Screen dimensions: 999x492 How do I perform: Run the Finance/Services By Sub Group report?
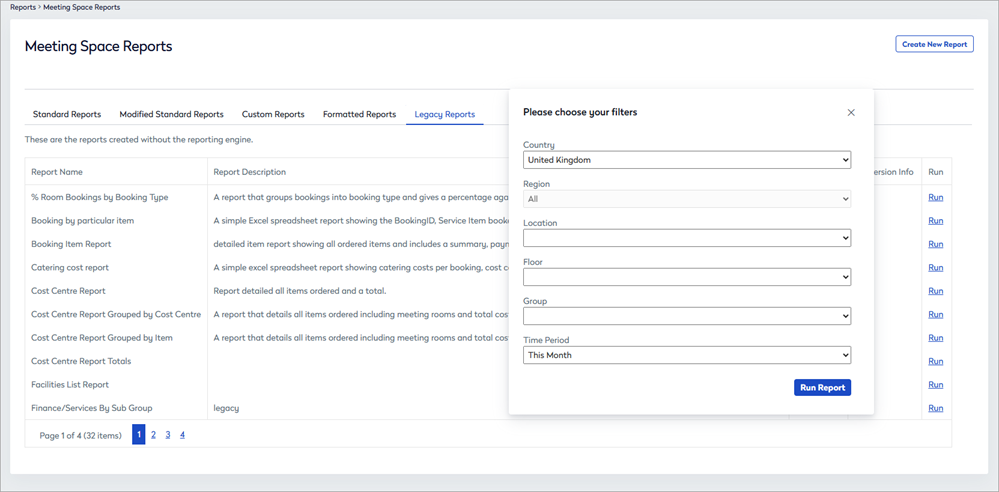tap(935, 408)
